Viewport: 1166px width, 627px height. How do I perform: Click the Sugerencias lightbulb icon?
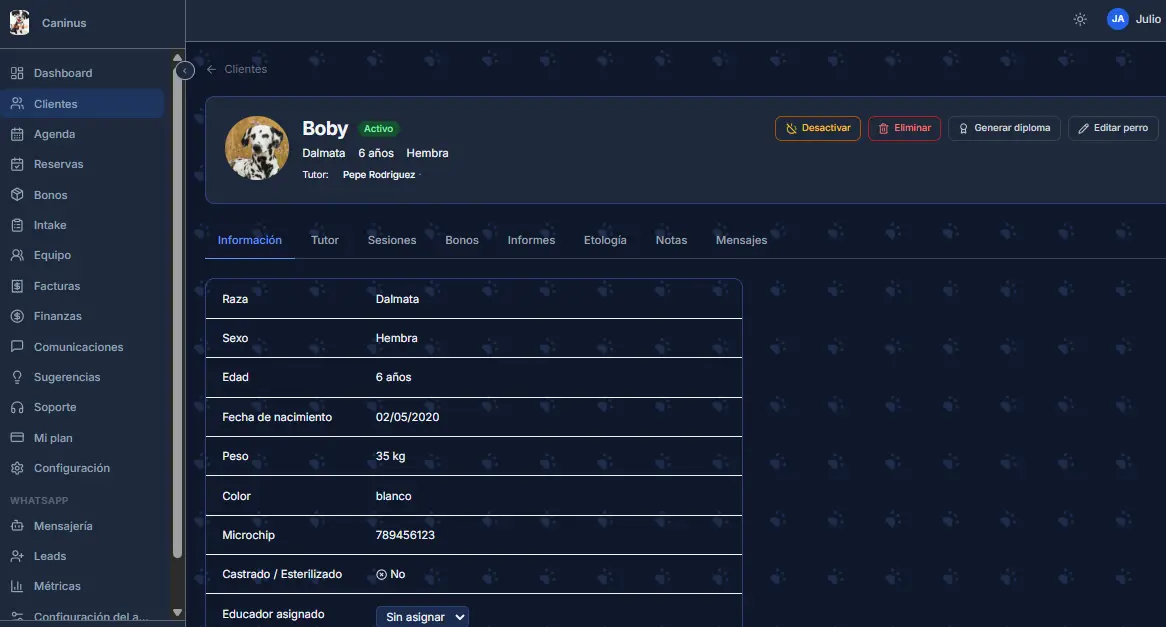(x=17, y=377)
